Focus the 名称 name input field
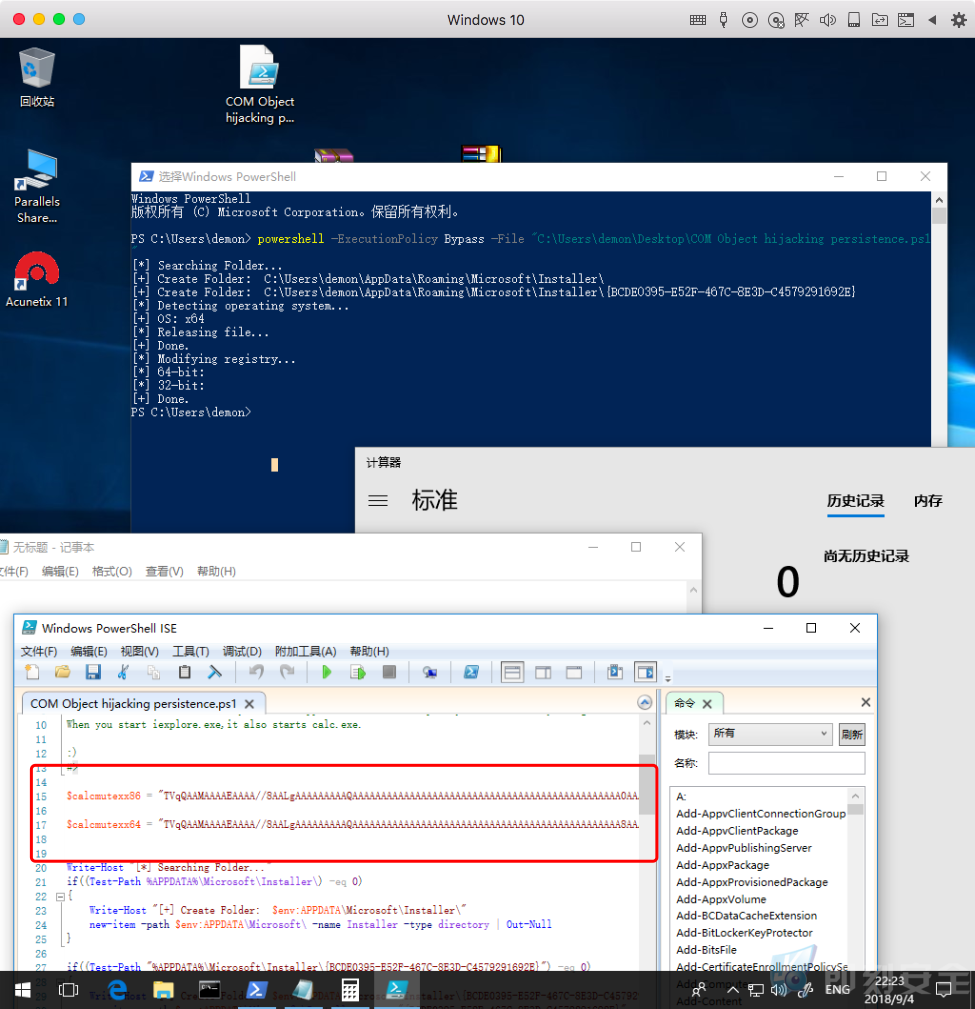This screenshot has height=1009, width=975. pyautogui.click(x=786, y=763)
